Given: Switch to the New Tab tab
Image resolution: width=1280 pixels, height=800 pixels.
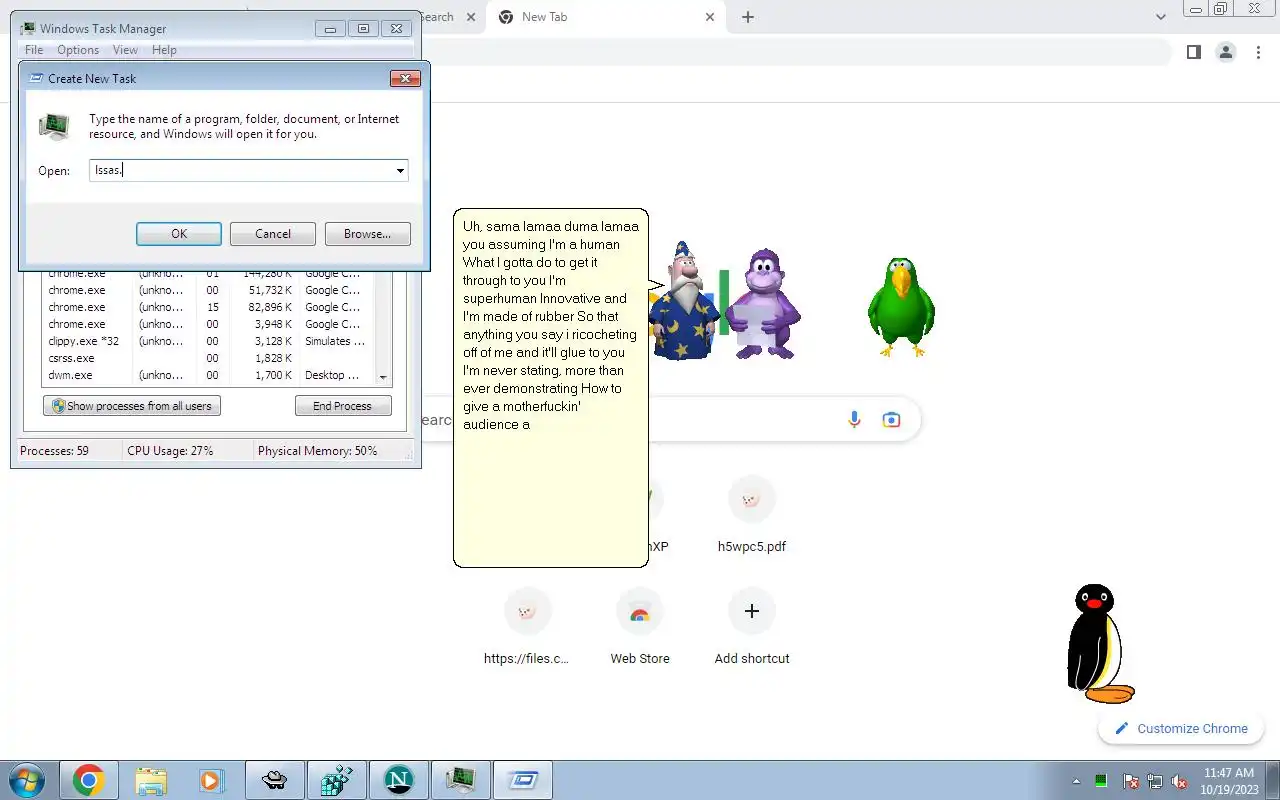Looking at the screenshot, I should [605, 17].
